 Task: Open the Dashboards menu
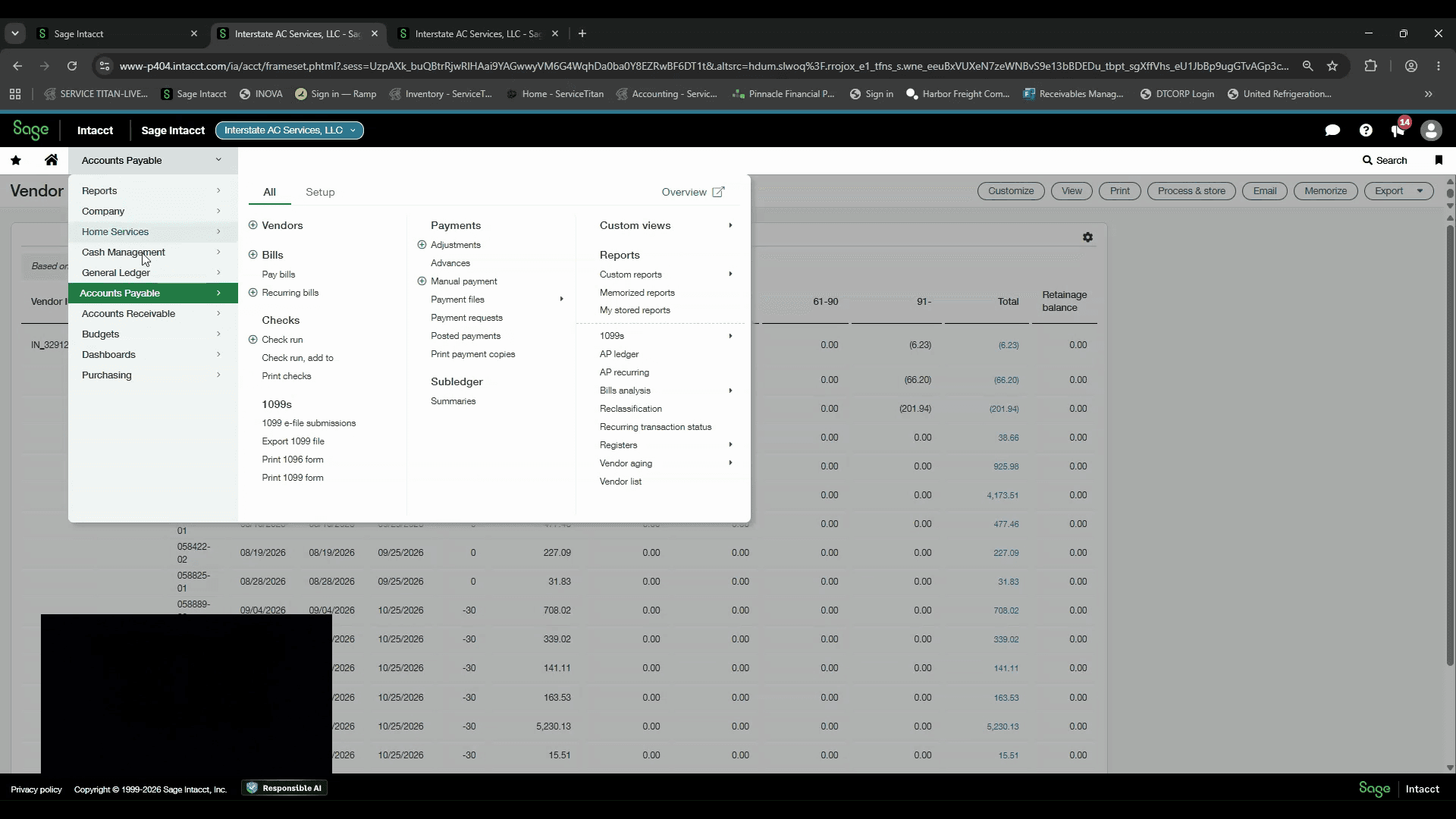tap(153, 355)
